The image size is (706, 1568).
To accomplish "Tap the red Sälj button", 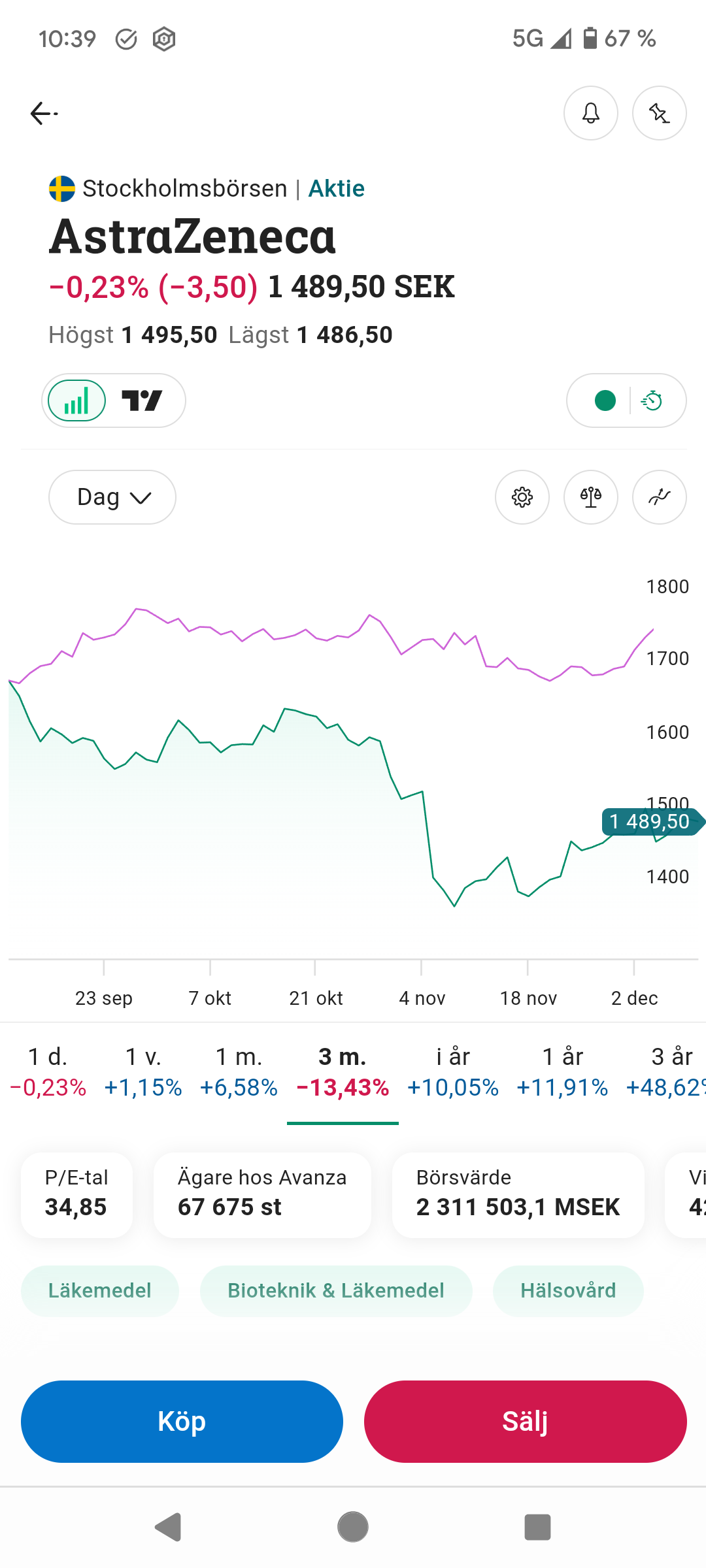I will click(525, 1422).
